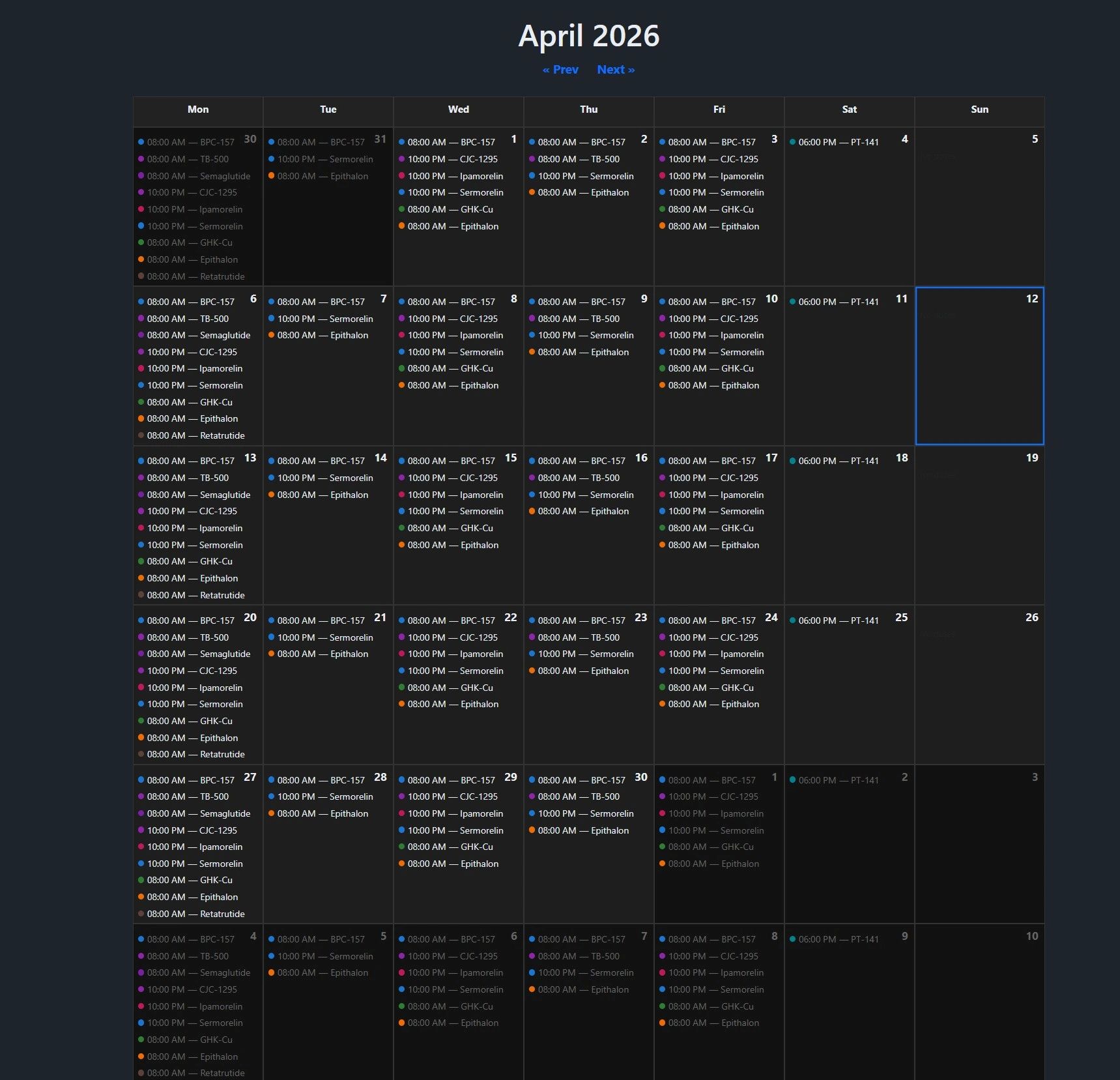1120x1080 pixels.
Task: Open the TB-500 event on April 30
Action: tap(579, 796)
